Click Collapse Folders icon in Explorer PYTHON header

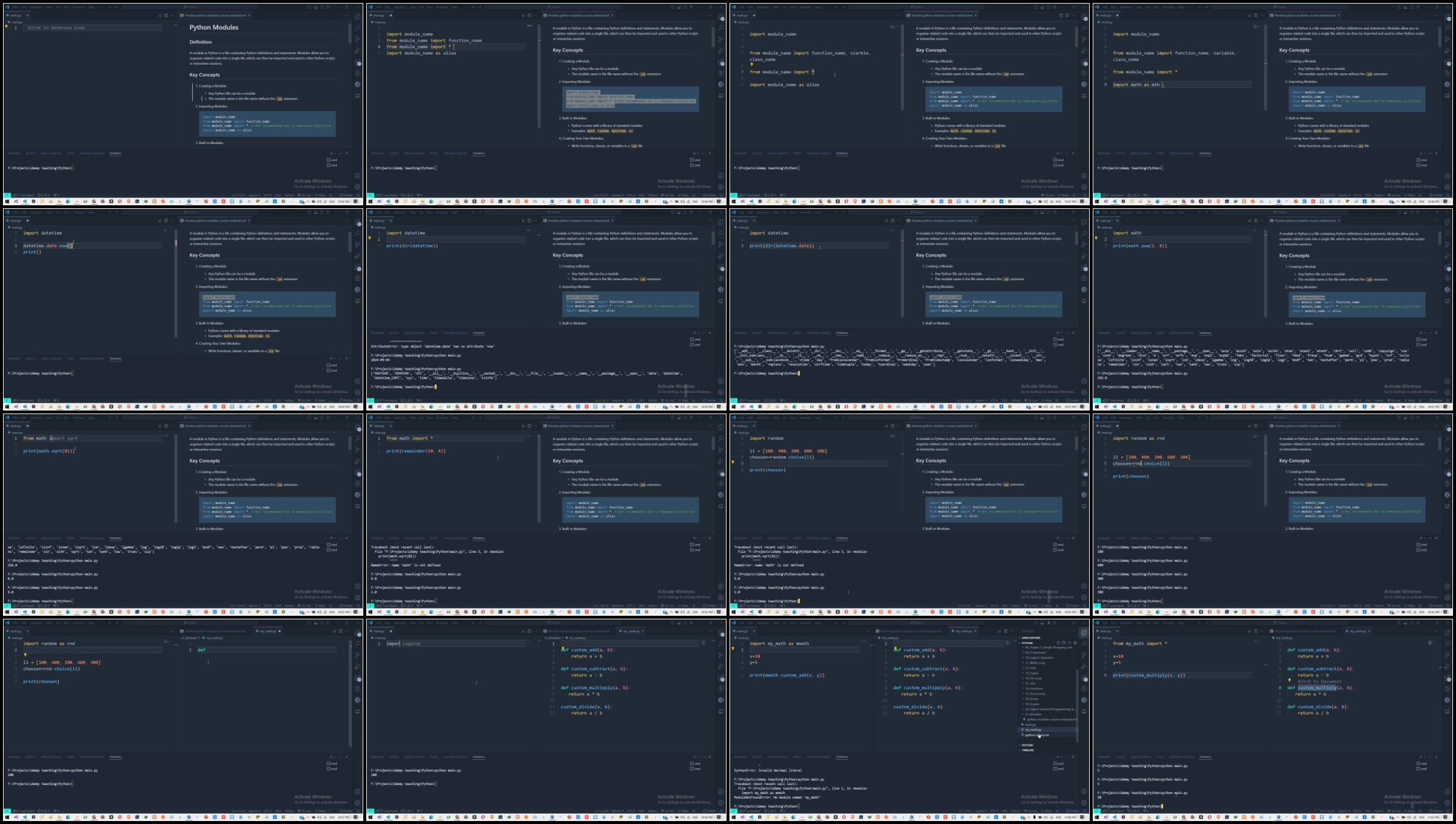[x=1075, y=643]
